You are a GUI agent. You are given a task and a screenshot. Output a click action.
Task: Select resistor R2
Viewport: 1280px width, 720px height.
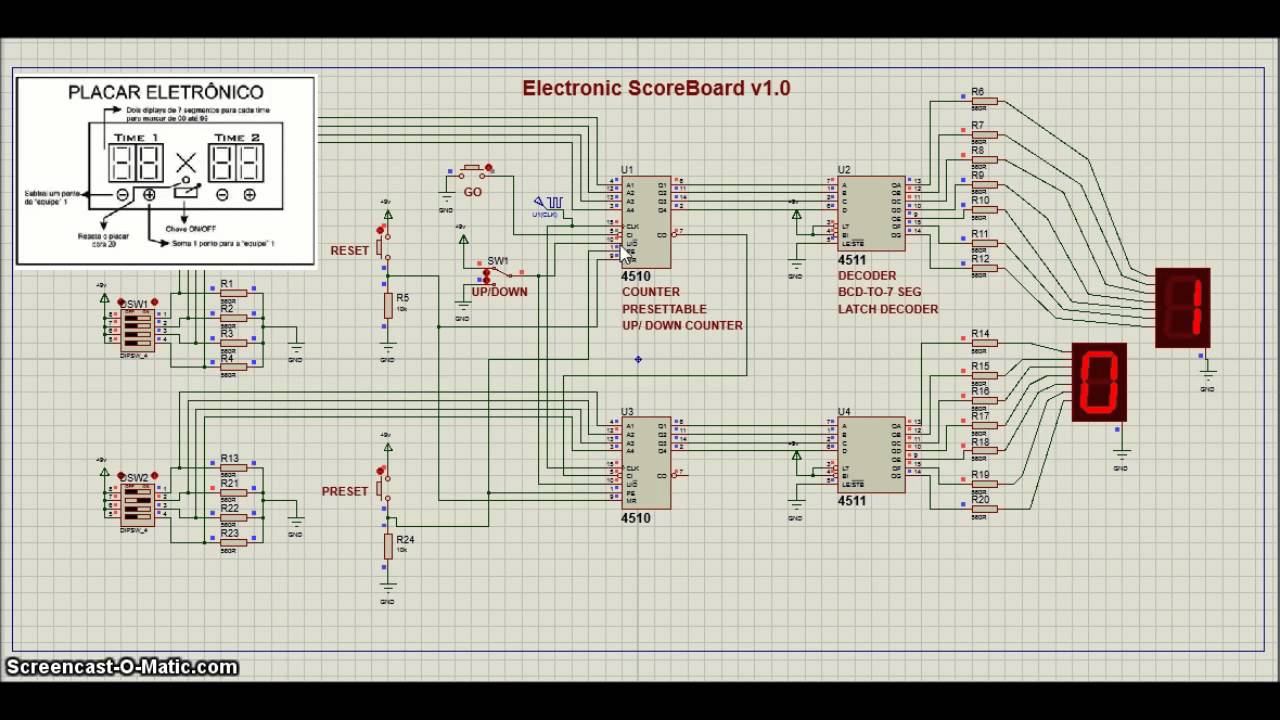point(233,316)
